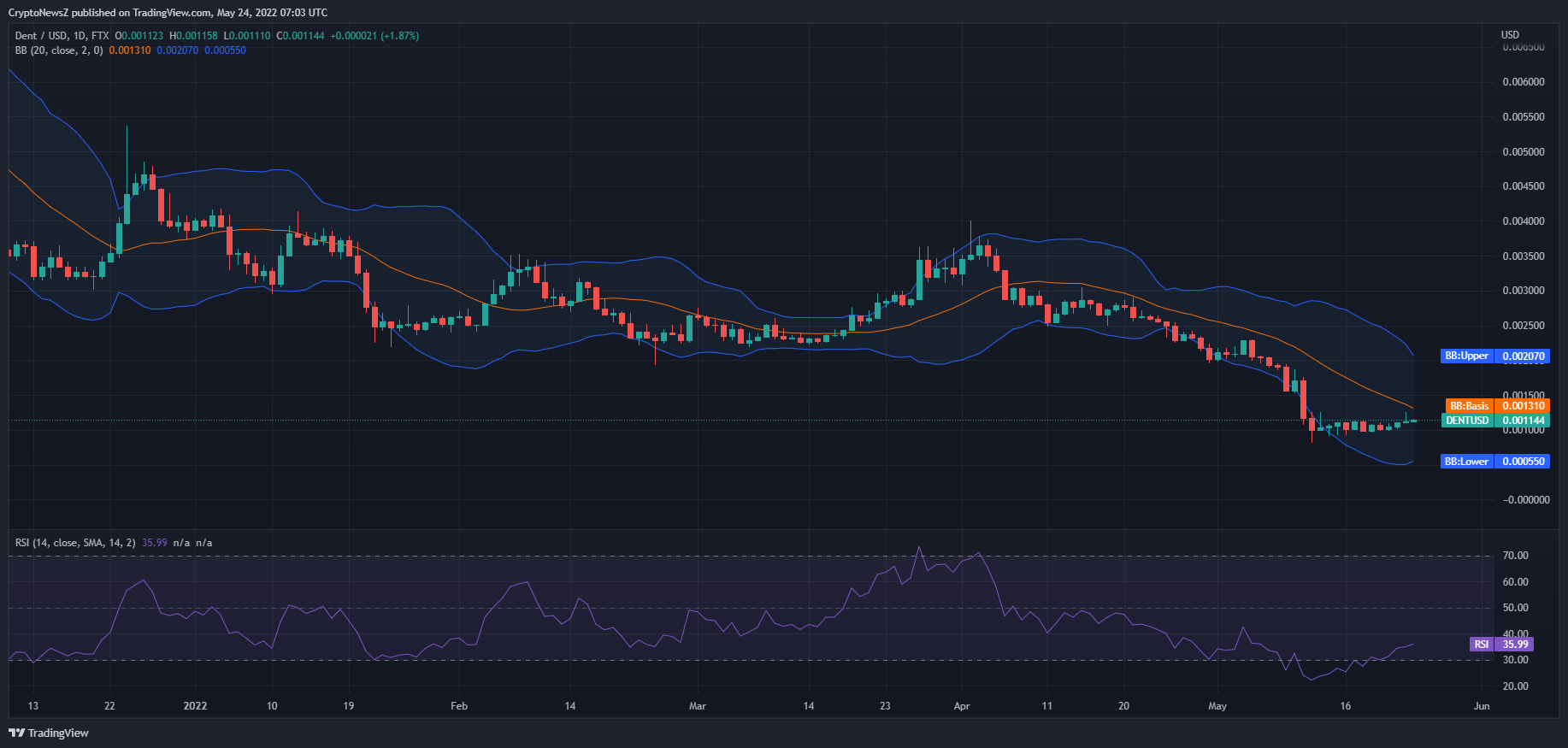The width and height of the screenshot is (1568, 748).
Task: Click the 2022 date axis label
Action: [x=195, y=706]
